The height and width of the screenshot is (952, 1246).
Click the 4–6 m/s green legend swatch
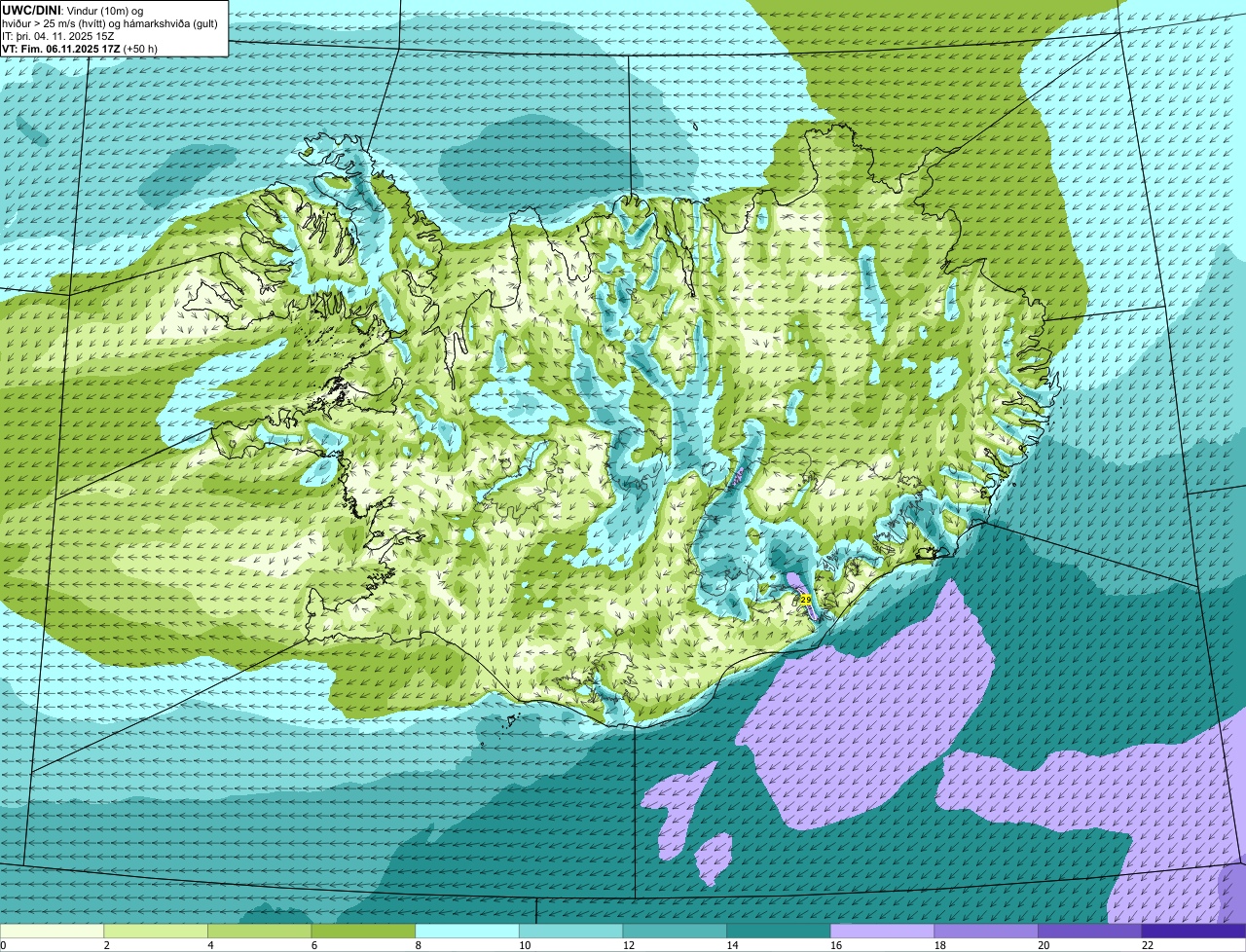260,931
